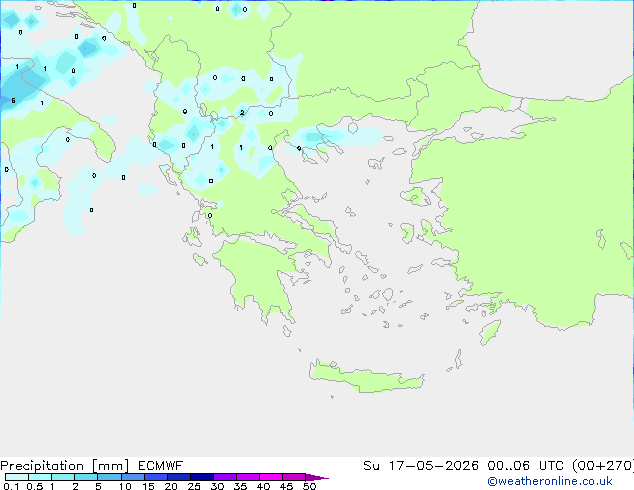The height and width of the screenshot is (490, 634).
Task: Click the island of Crete
Action: pyautogui.click(x=366, y=377)
